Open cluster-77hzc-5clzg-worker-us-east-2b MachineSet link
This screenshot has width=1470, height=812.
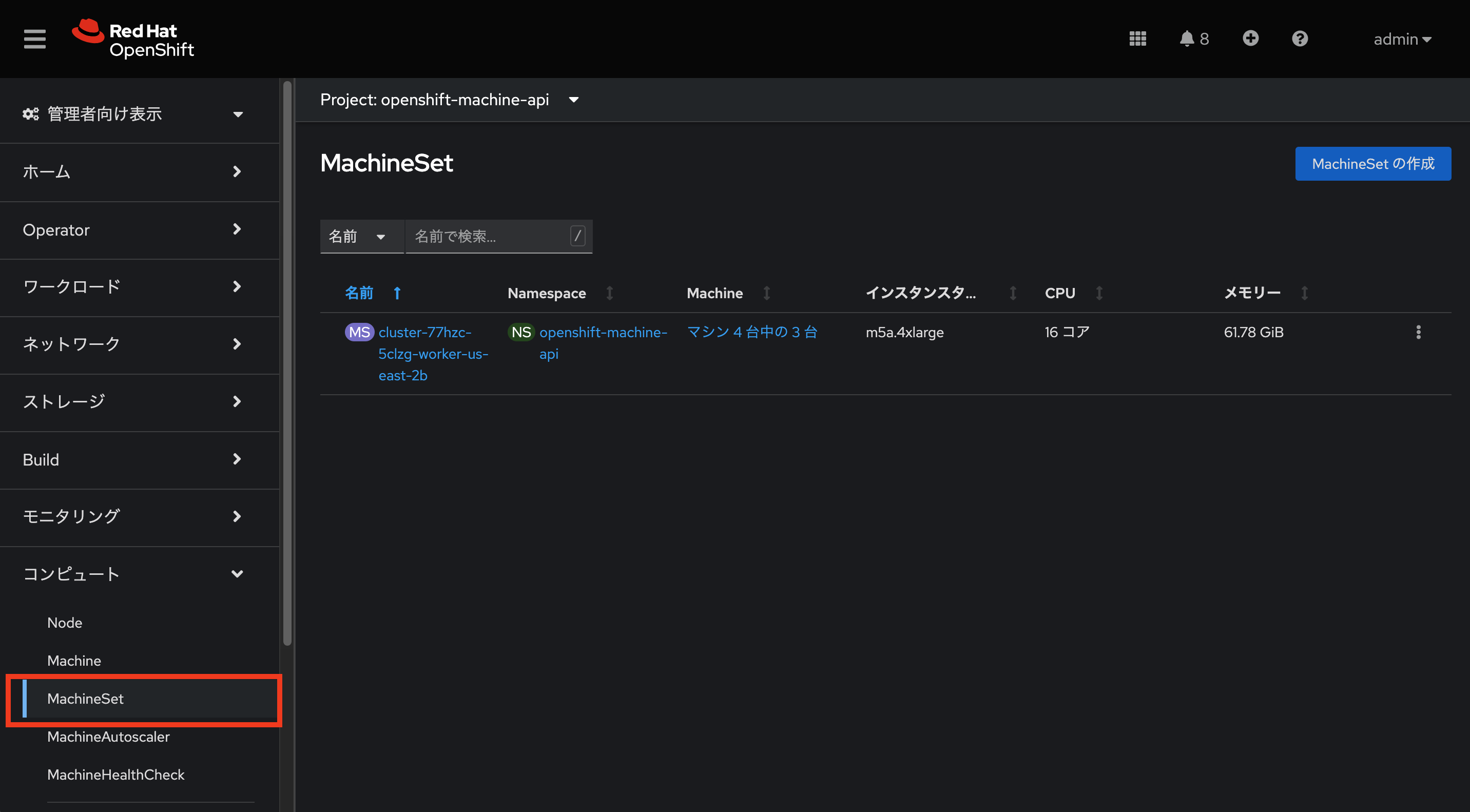[433, 354]
